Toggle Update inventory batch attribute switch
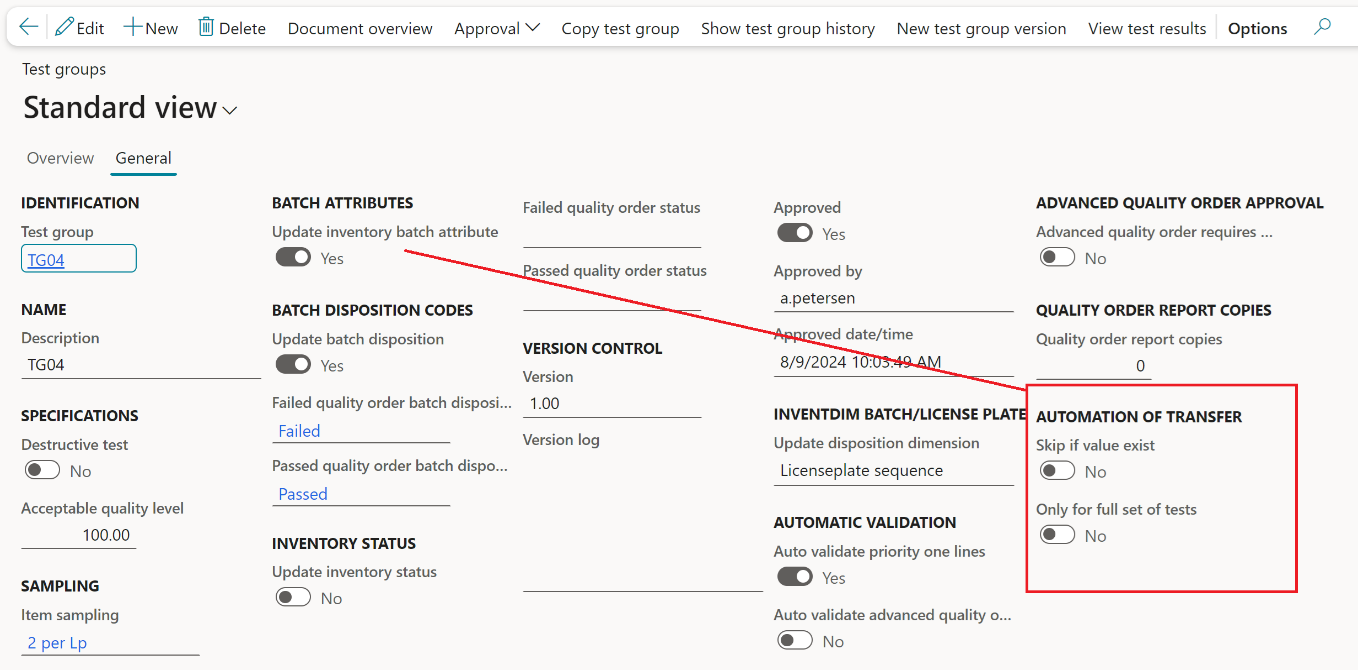The width and height of the screenshot is (1358, 670). (294, 258)
